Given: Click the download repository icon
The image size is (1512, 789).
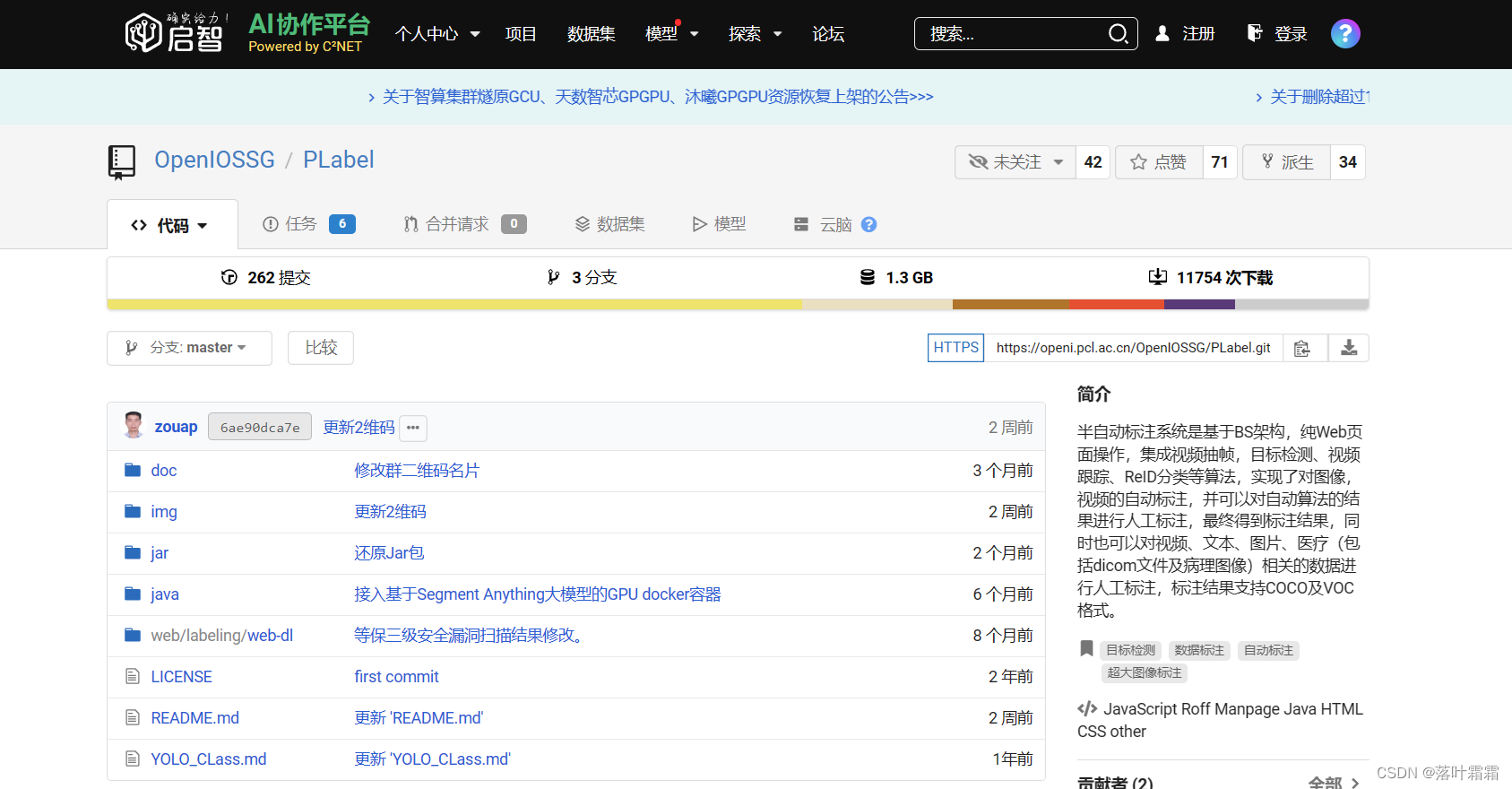Looking at the screenshot, I should pyautogui.click(x=1348, y=348).
